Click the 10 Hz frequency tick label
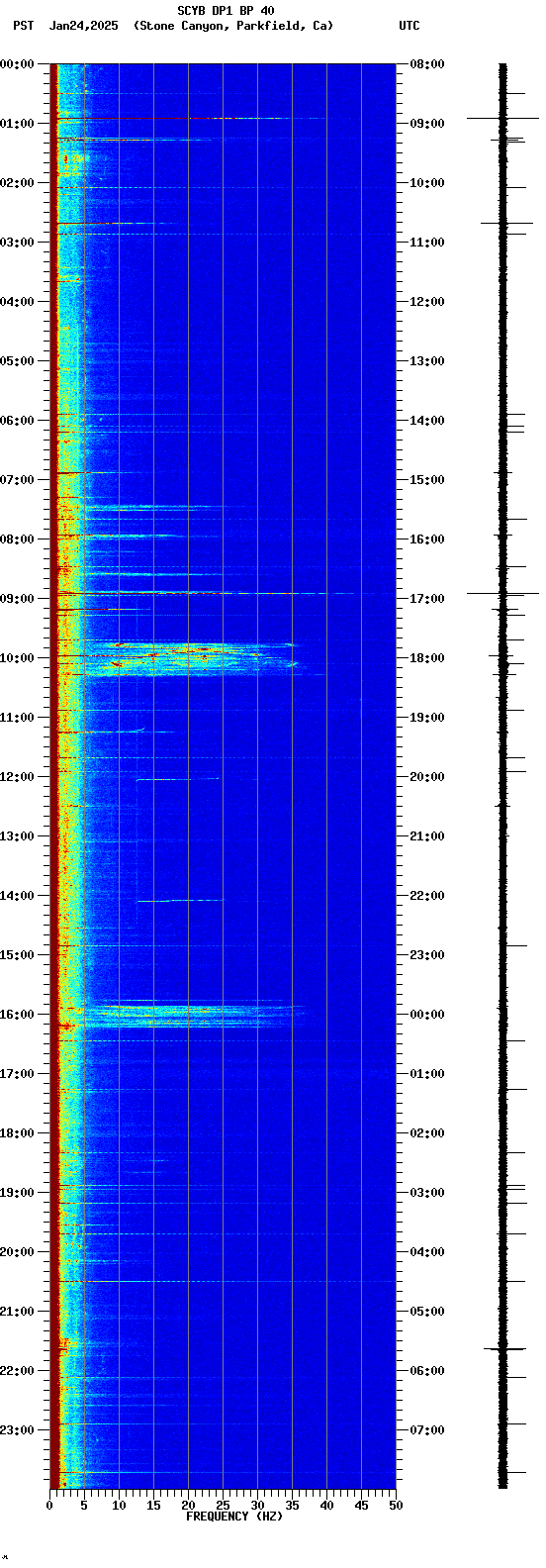546x1568 pixels. [119, 1506]
